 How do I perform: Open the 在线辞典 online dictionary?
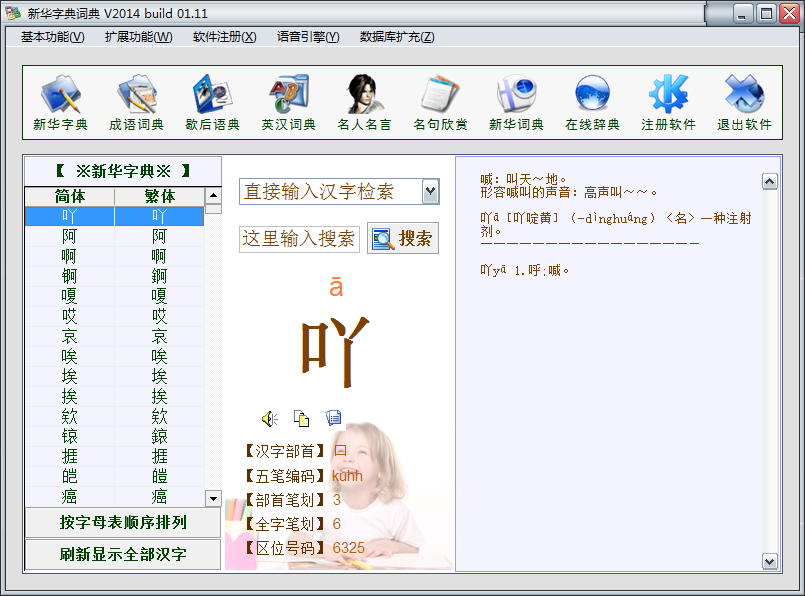click(592, 102)
